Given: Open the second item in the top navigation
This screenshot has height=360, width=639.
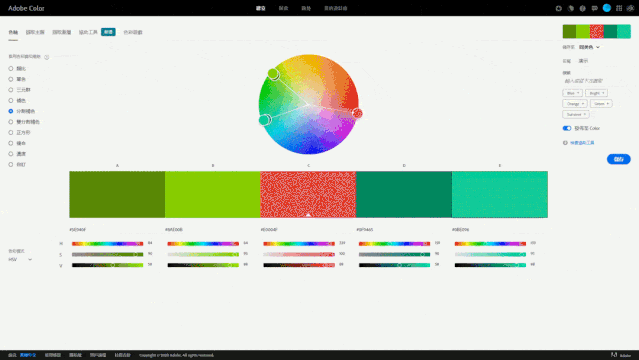Looking at the screenshot, I should pos(283,8).
